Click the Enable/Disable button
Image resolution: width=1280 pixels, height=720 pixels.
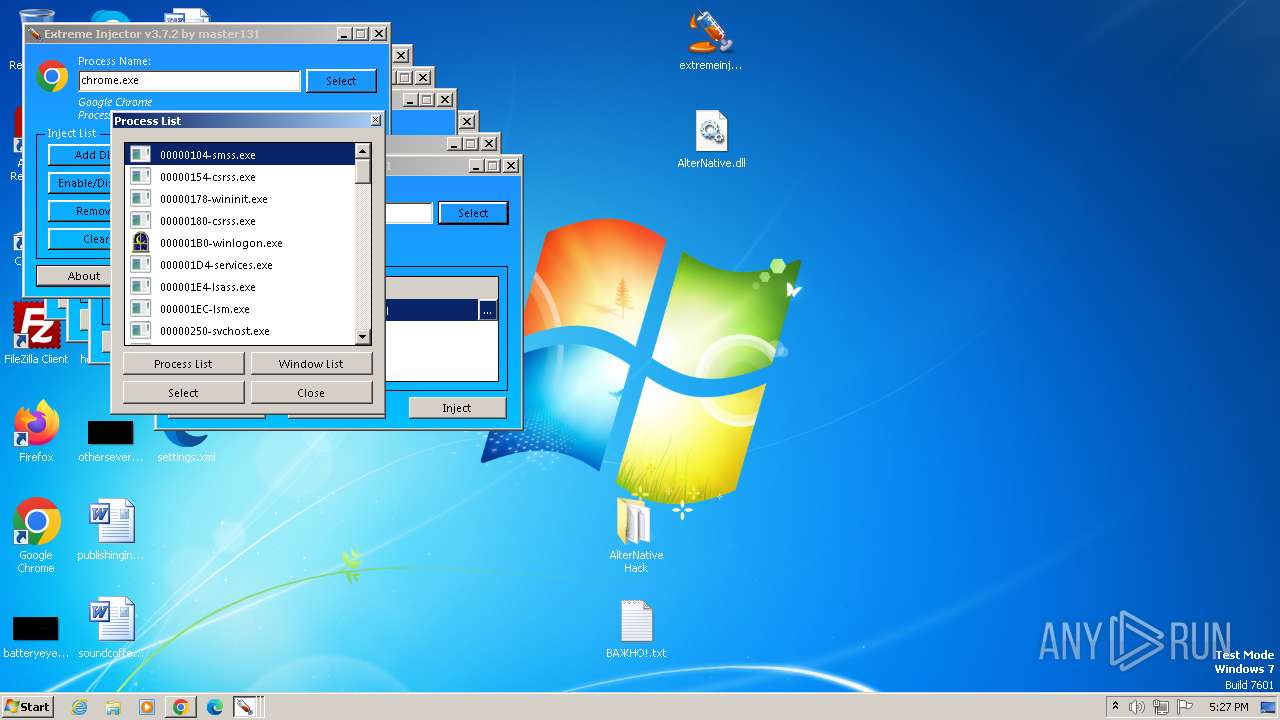[80, 183]
